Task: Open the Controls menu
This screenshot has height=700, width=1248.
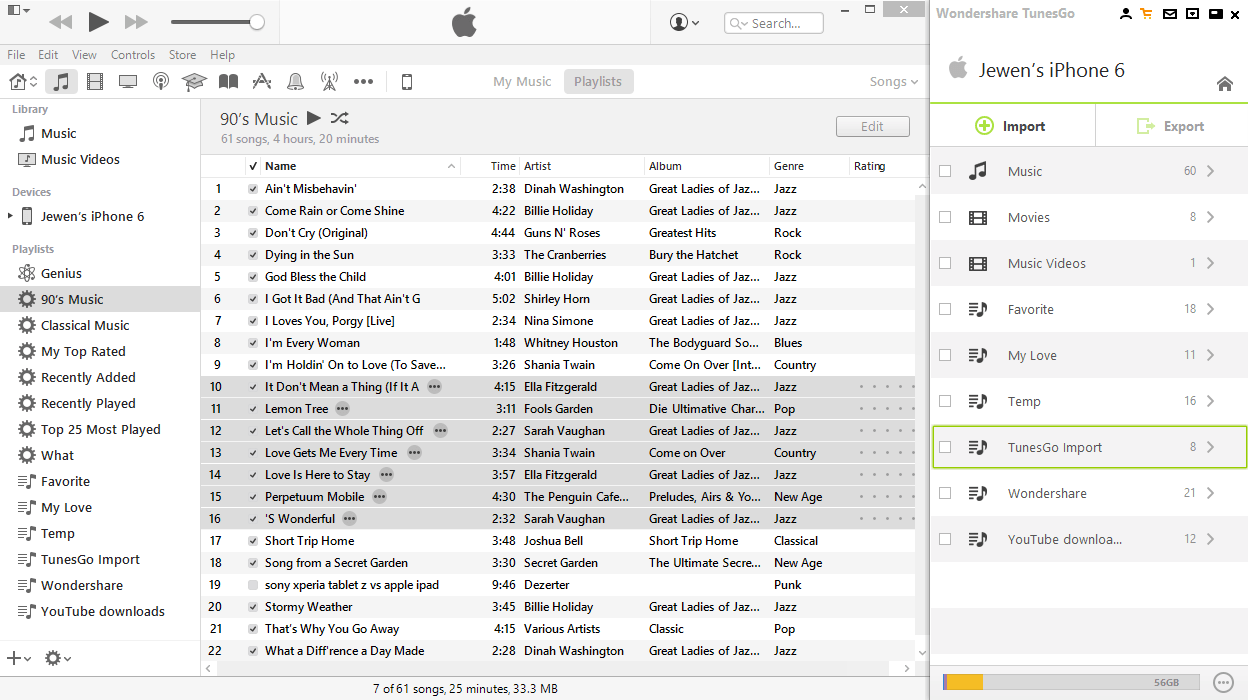Action: pyautogui.click(x=133, y=55)
